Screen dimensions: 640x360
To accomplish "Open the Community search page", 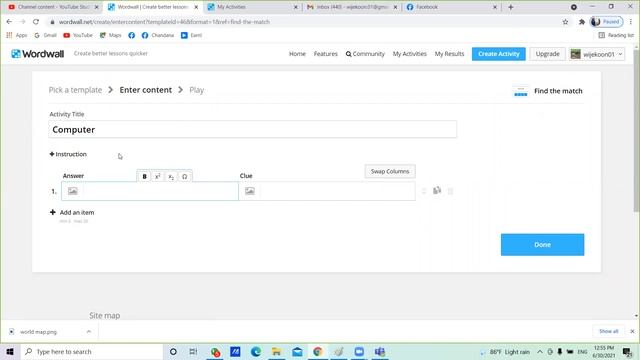I will coord(365,54).
